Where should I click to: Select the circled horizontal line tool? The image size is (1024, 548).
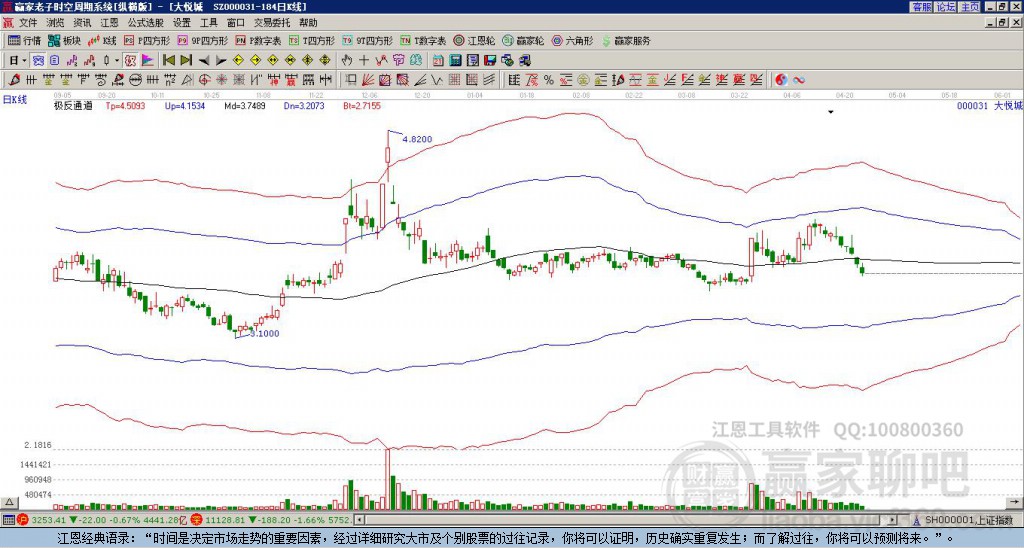coord(135,80)
